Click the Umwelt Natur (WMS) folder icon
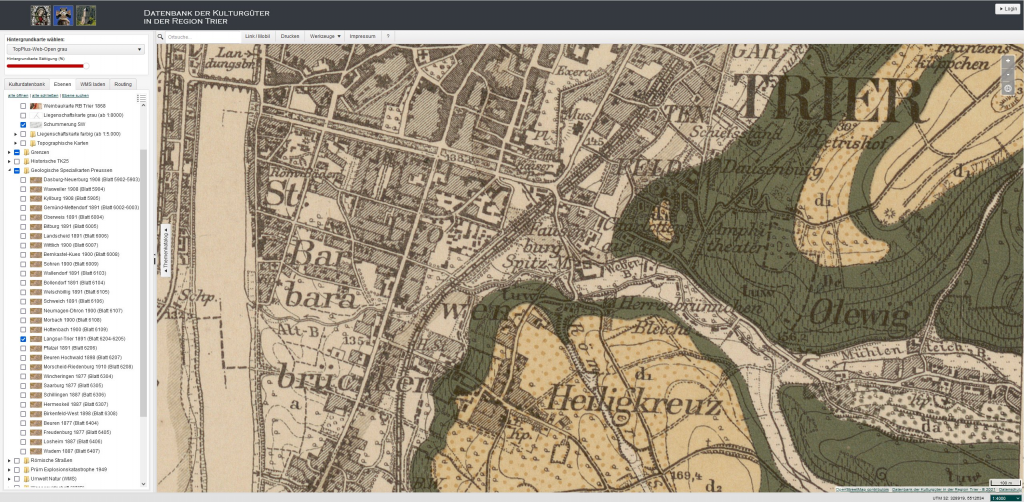Viewport: 1024px width, 502px height. coord(27,478)
